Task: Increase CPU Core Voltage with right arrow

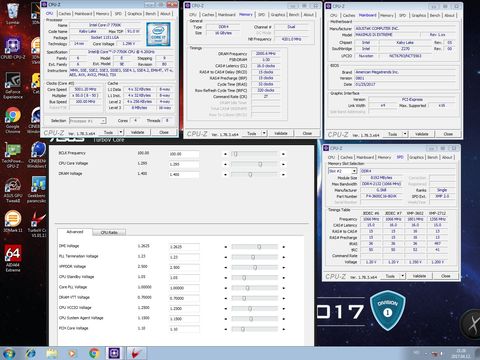Action: pos(283,164)
